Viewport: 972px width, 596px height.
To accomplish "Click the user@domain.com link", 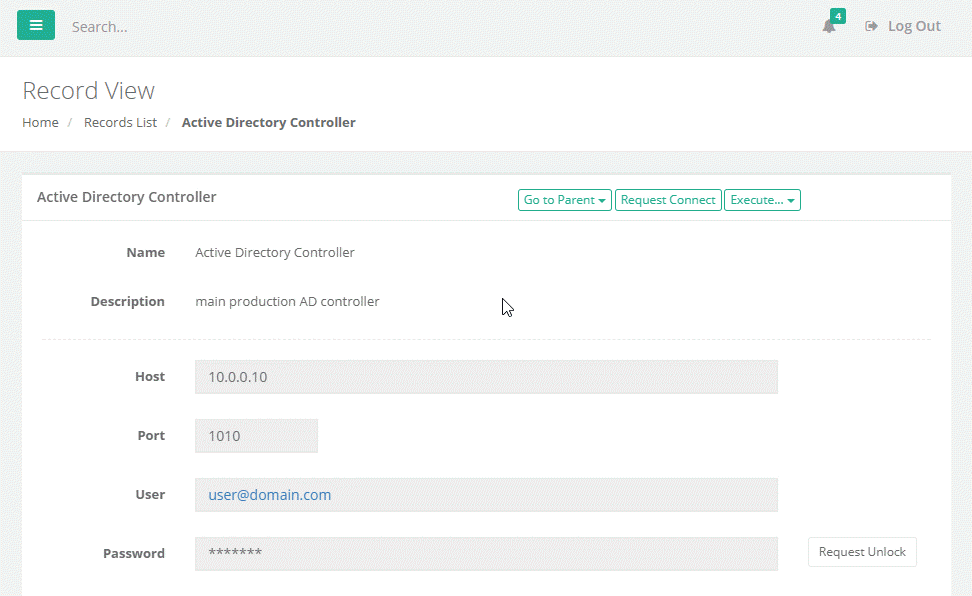I will [x=270, y=495].
